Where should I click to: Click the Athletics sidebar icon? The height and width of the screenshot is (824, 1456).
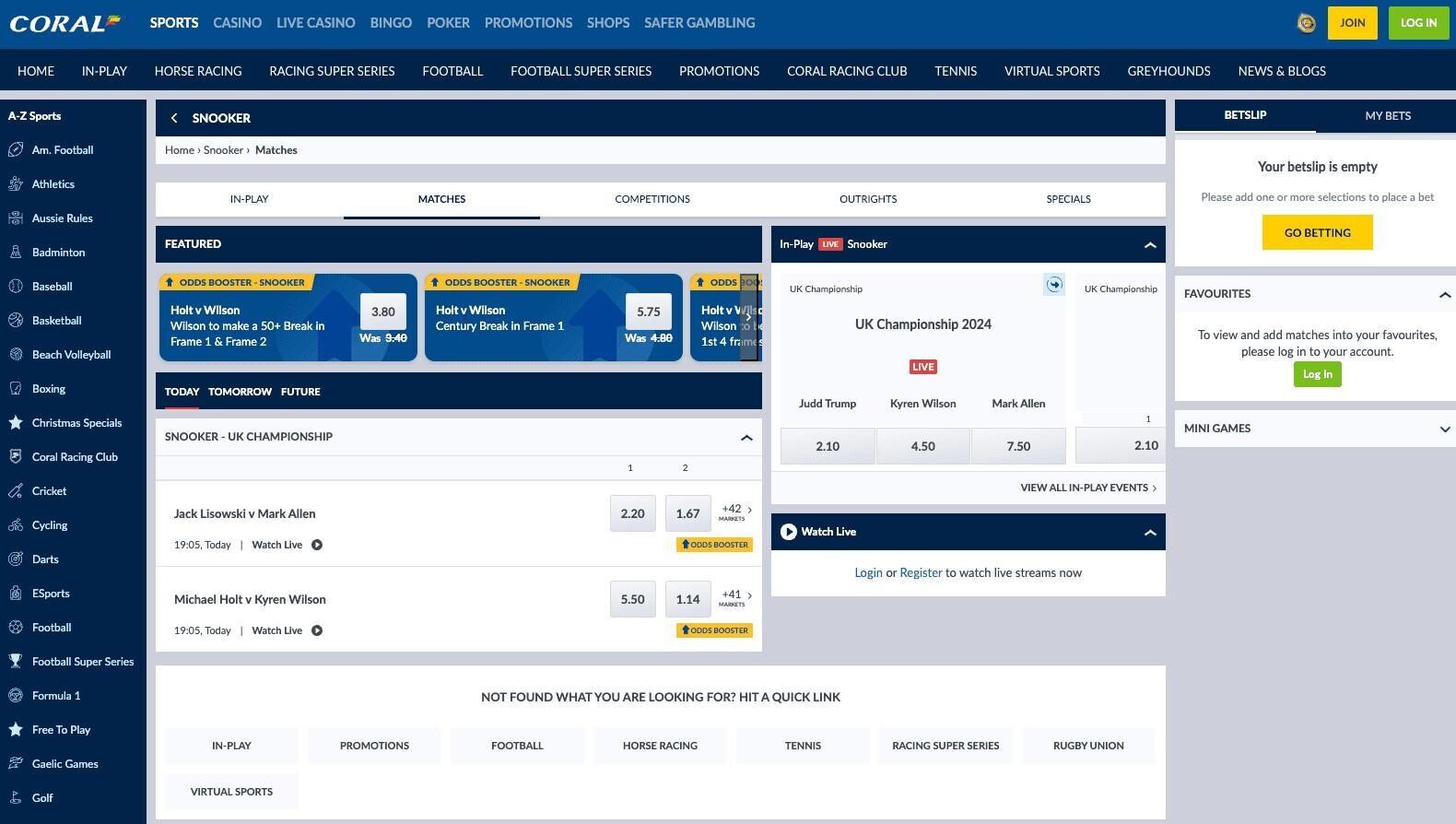(x=16, y=184)
